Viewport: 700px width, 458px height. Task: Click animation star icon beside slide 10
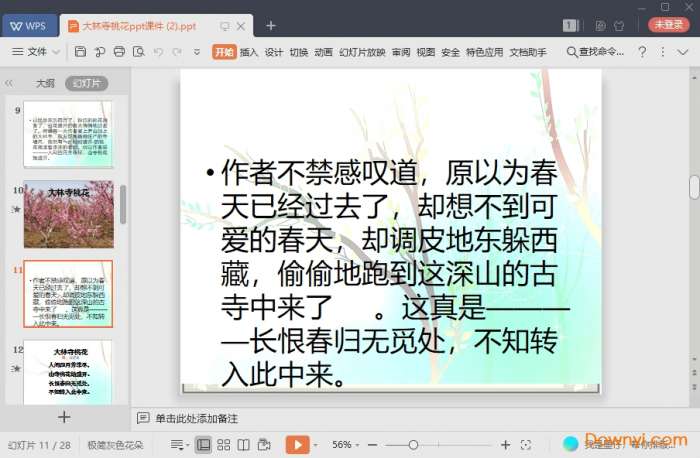click(17, 209)
